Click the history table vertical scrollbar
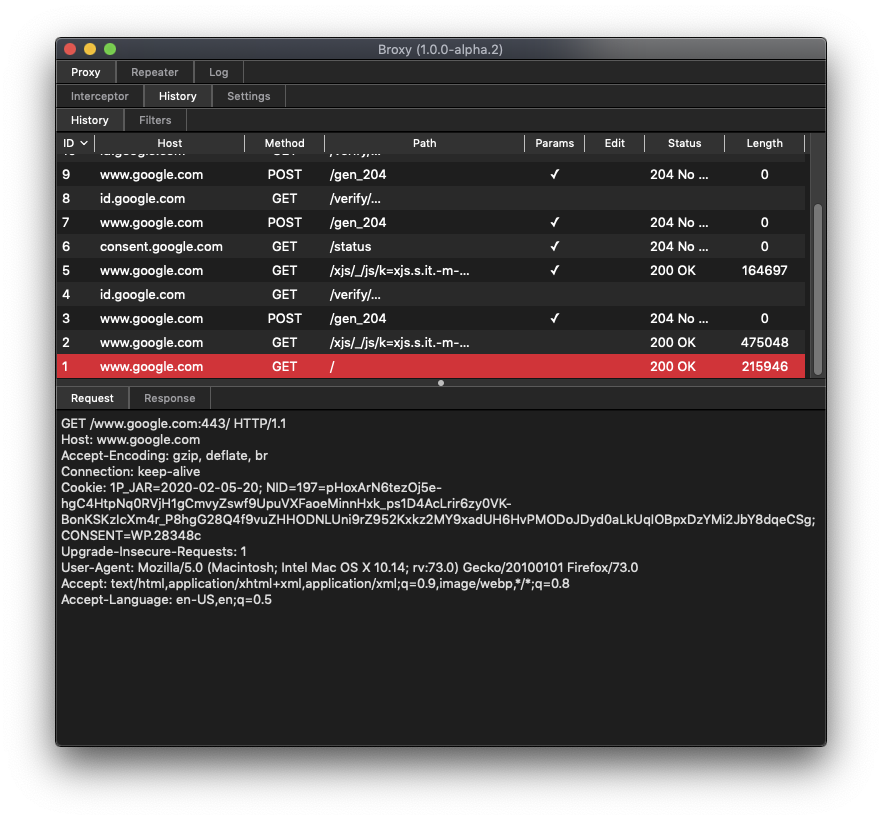The height and width of the screenshot is (820, 882). tap(818, 290)
